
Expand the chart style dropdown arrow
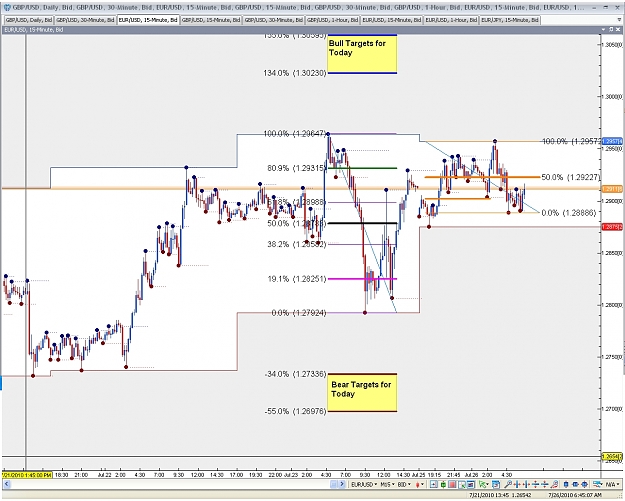click(x=423, y=484)
